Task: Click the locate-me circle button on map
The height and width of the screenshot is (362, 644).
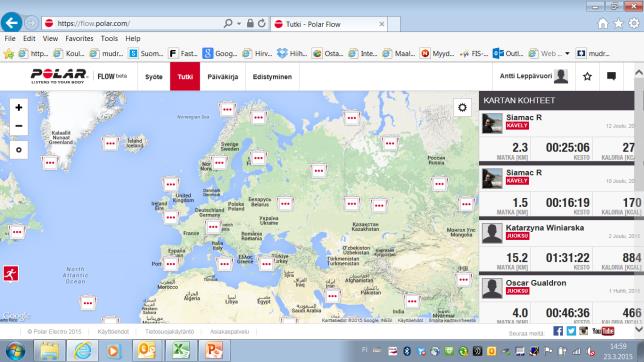Action: coord(18,150)
